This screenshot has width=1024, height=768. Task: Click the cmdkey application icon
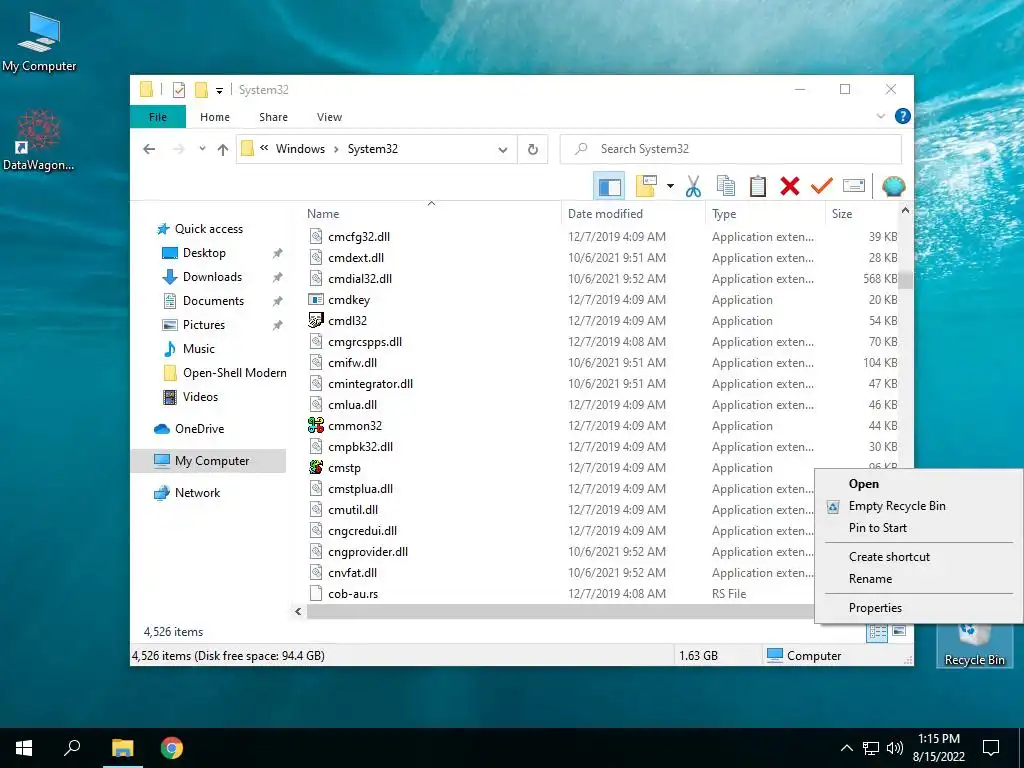[316, 300]
